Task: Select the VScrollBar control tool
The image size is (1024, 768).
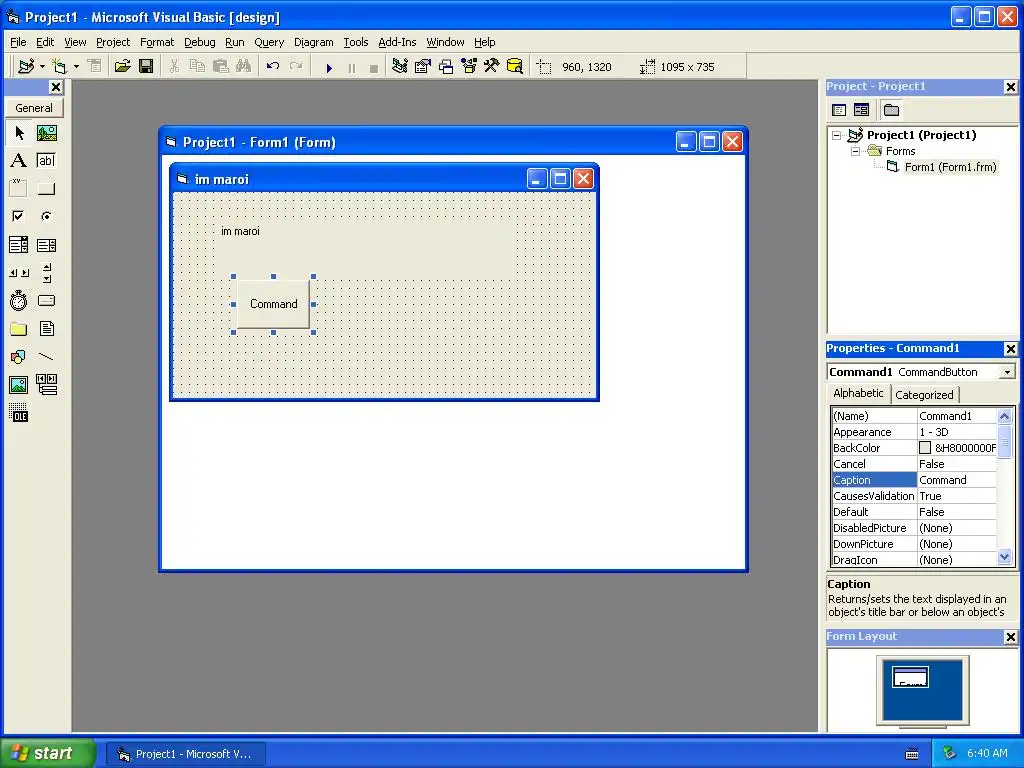Action: (46, 273)
